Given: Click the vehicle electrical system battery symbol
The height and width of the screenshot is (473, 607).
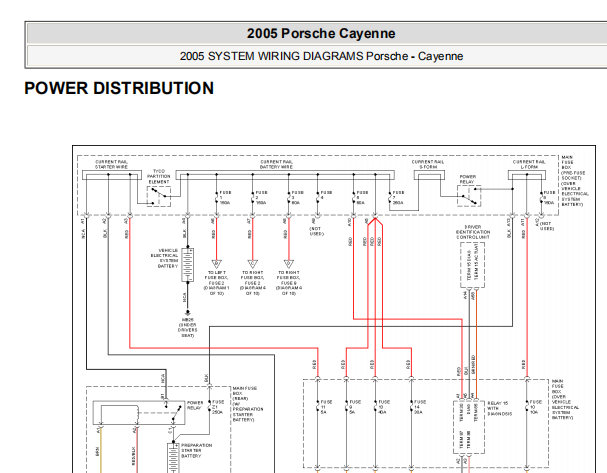Looking at the screenshot, I should pyautogui.click(x=188, y=265).
